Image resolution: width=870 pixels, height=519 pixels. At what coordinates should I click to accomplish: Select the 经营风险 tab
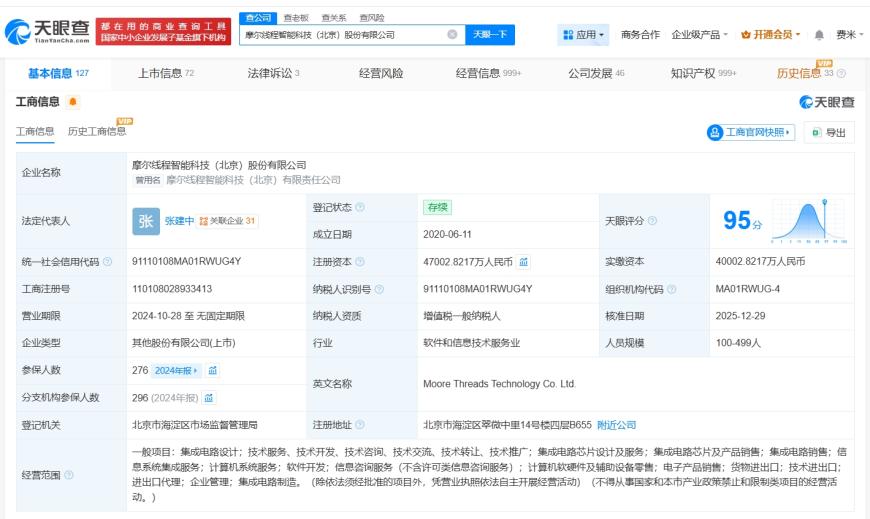[381, 73]
